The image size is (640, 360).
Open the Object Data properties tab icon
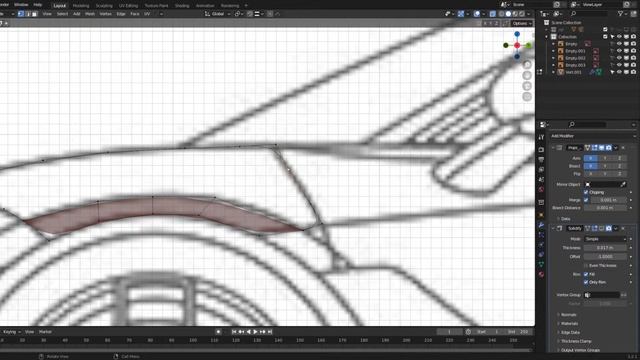[x=541, y=264]
